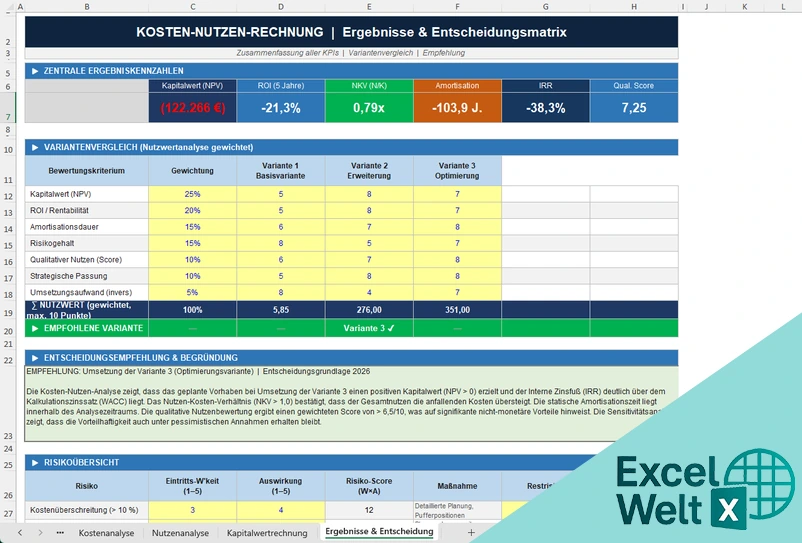Viewport: 802px width, 543px height.
Task: Select the Nutzwert total 276,00 cell
Action: click(369, 310)
